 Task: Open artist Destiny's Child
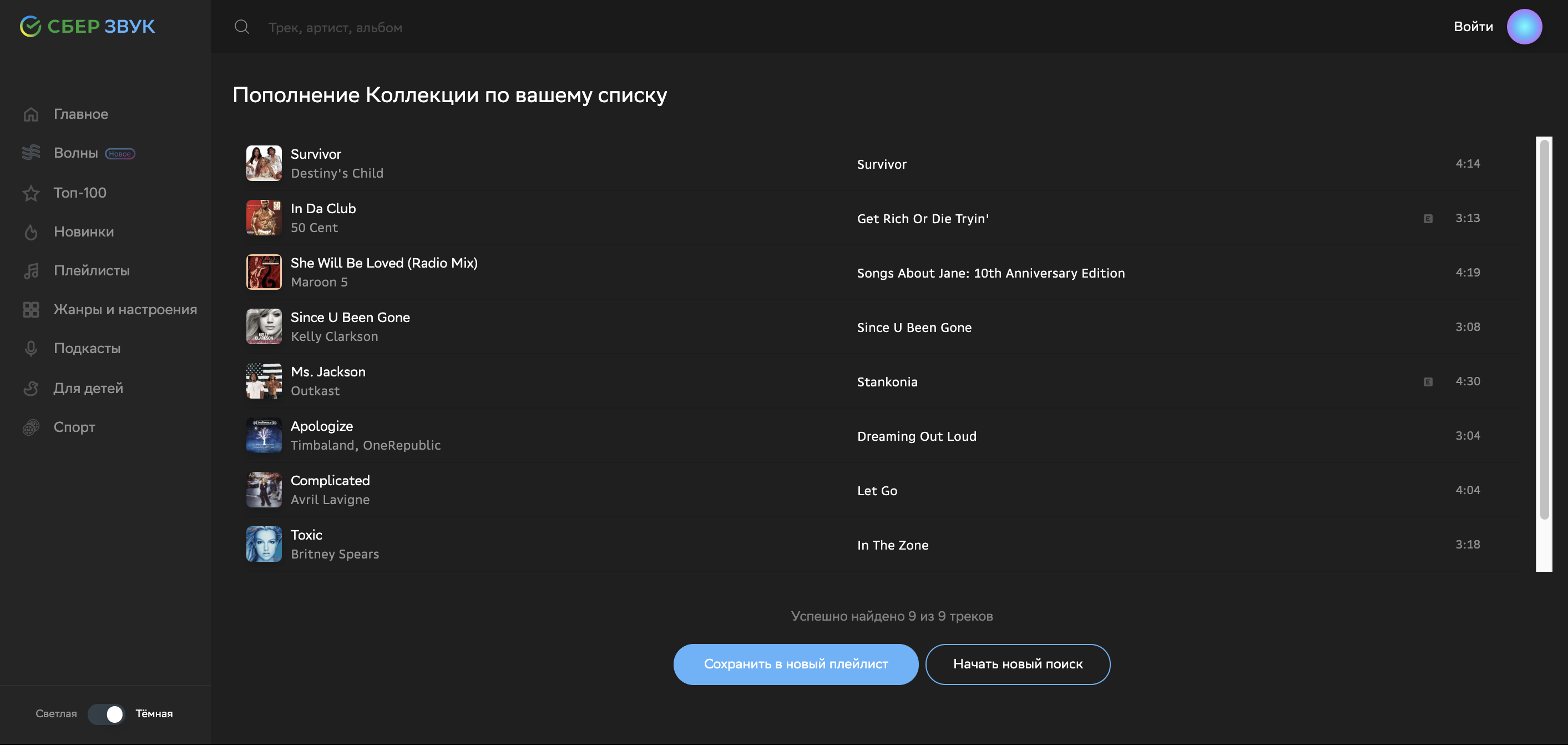tap(337, 173)
